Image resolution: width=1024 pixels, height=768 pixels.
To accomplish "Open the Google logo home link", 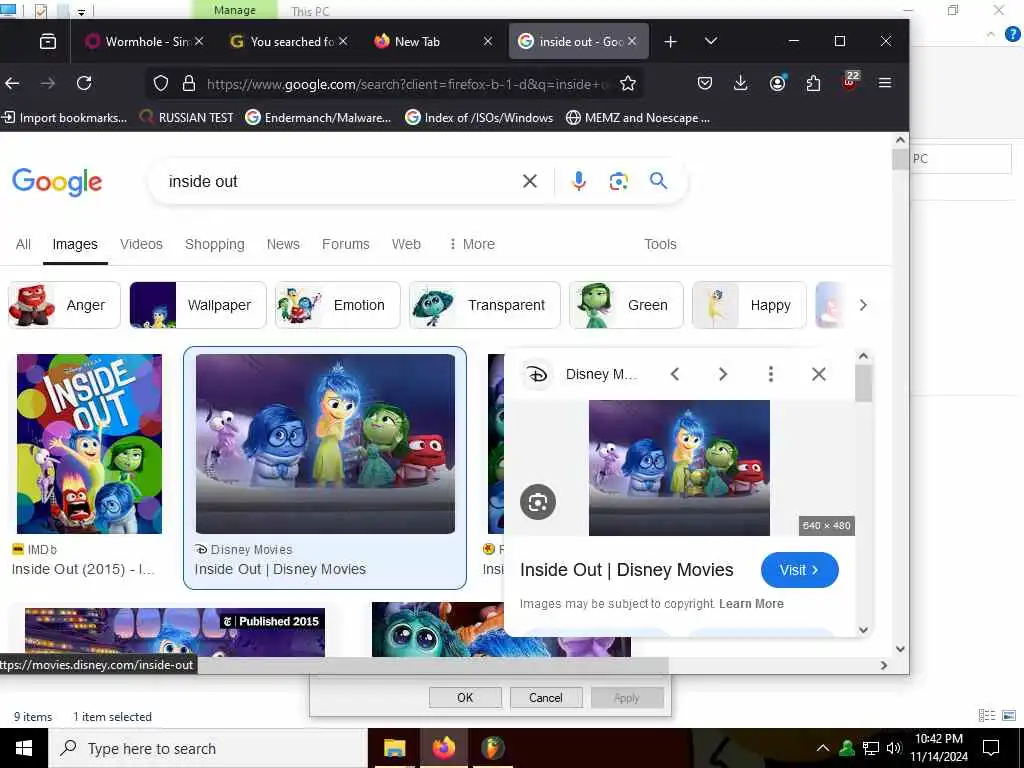I will coord(57,182).
